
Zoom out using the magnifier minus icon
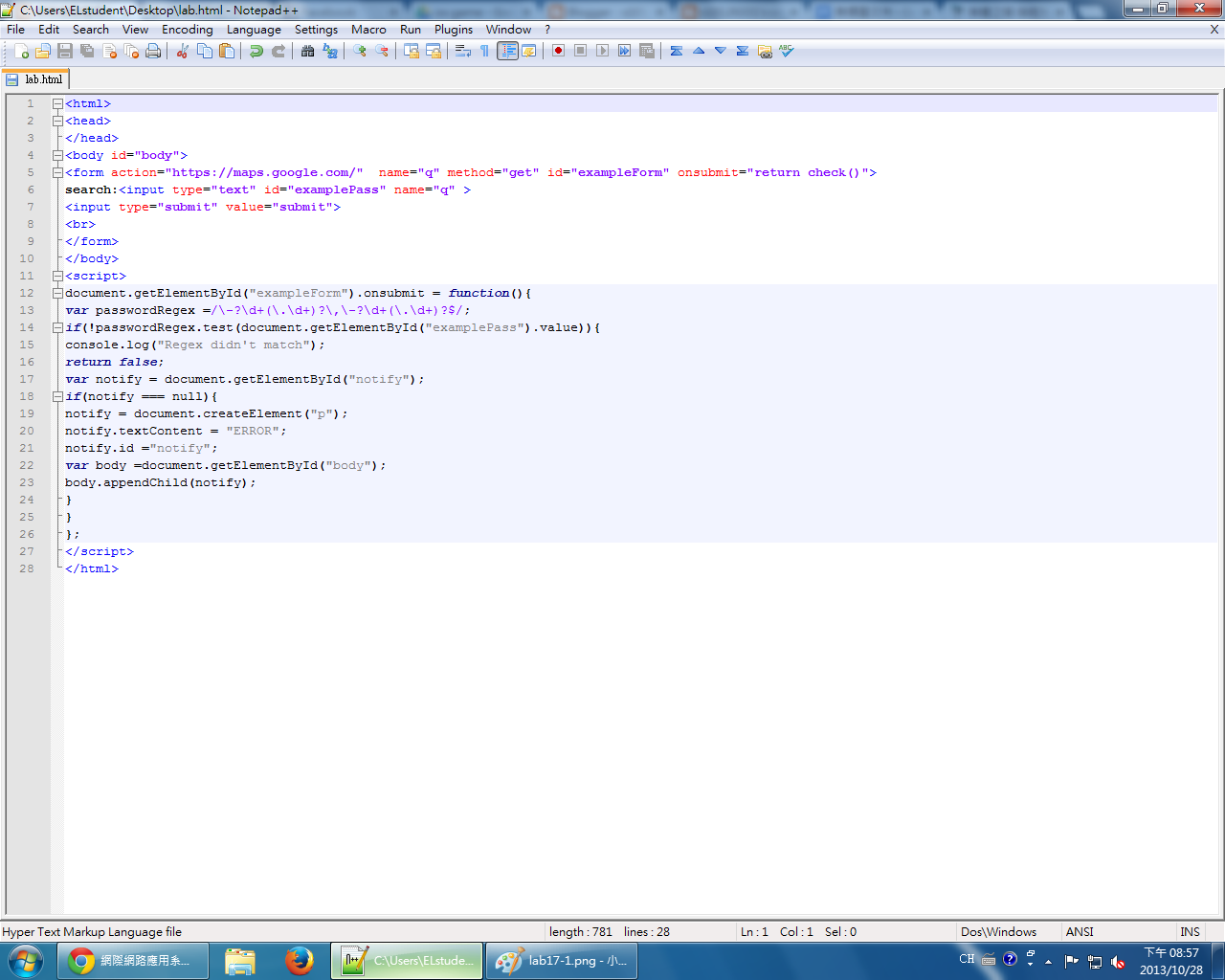tap(381, 51)
